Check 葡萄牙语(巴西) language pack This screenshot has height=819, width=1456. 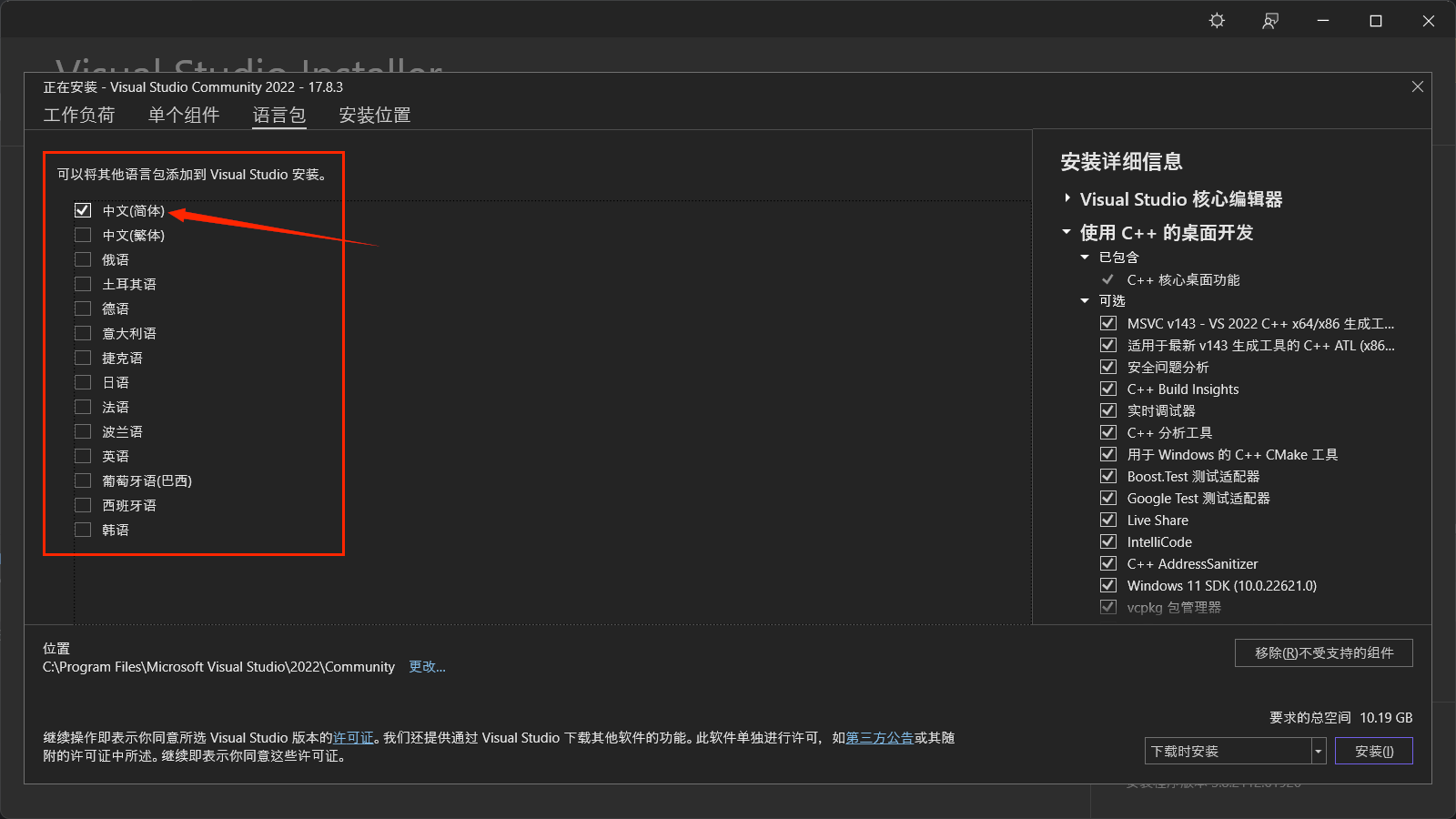83,480
